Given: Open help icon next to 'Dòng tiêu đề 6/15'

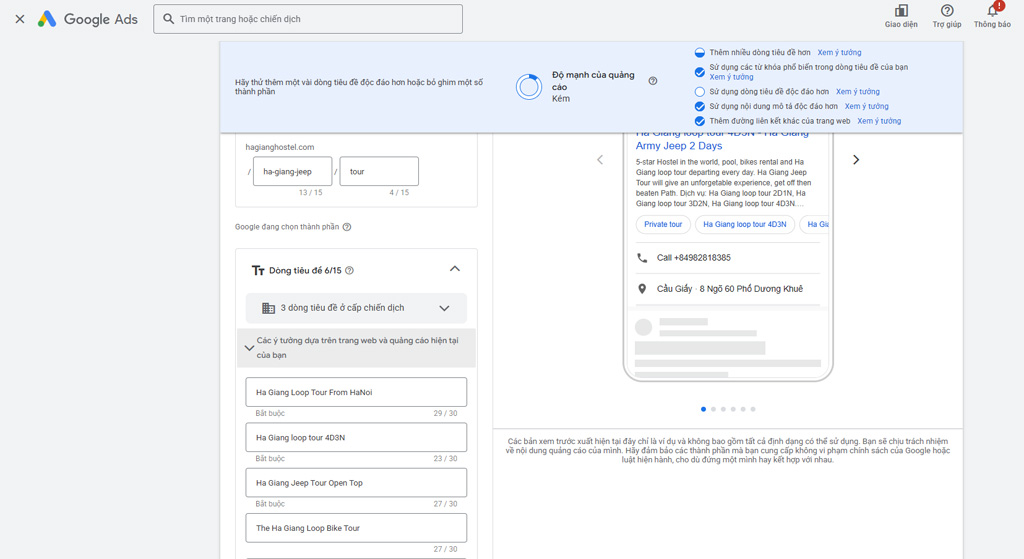Looking at the screenshot, I should pyautogui.click(x=349, y=270).
